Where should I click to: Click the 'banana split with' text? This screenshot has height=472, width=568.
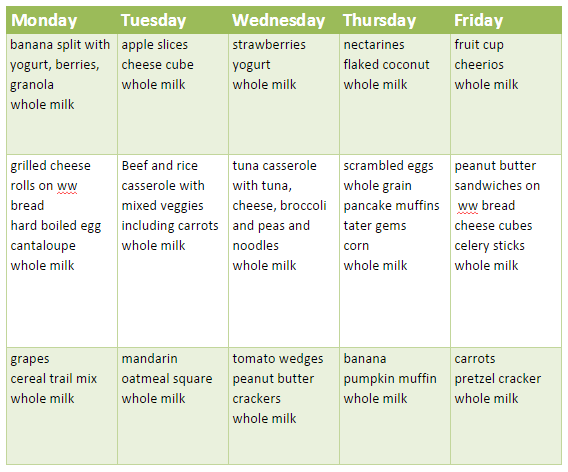point(60,45)
